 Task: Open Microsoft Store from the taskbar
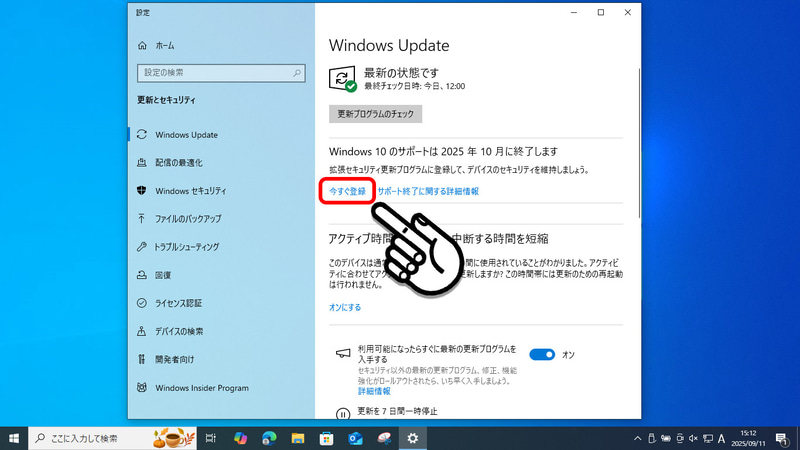point(327,438)
